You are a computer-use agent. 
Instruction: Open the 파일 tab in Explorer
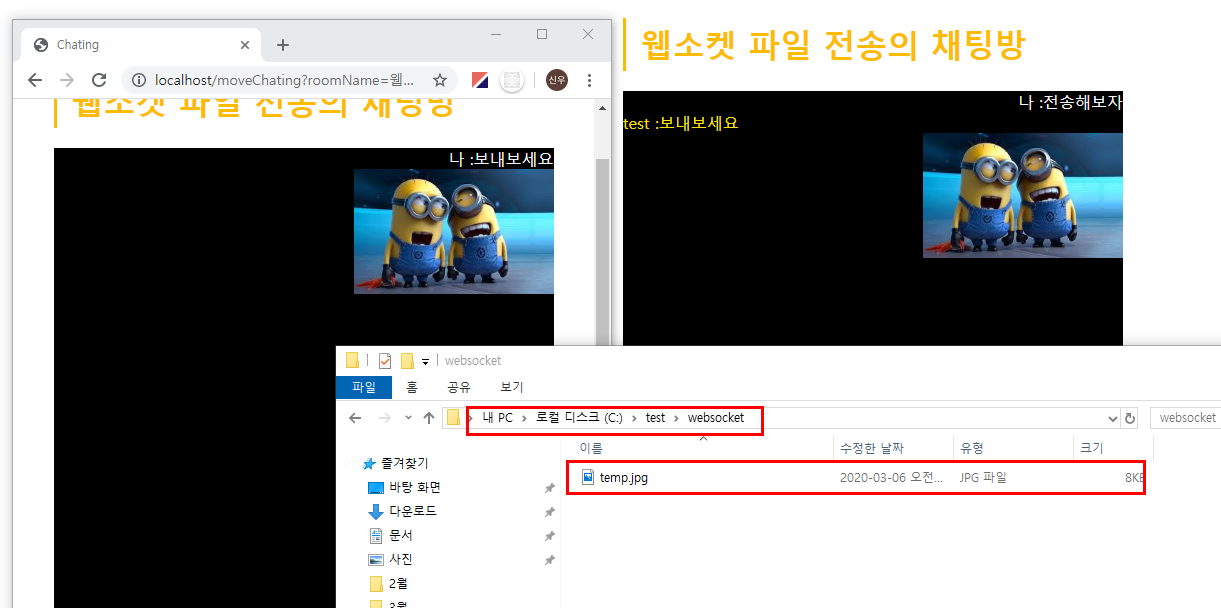click(364, 387)
